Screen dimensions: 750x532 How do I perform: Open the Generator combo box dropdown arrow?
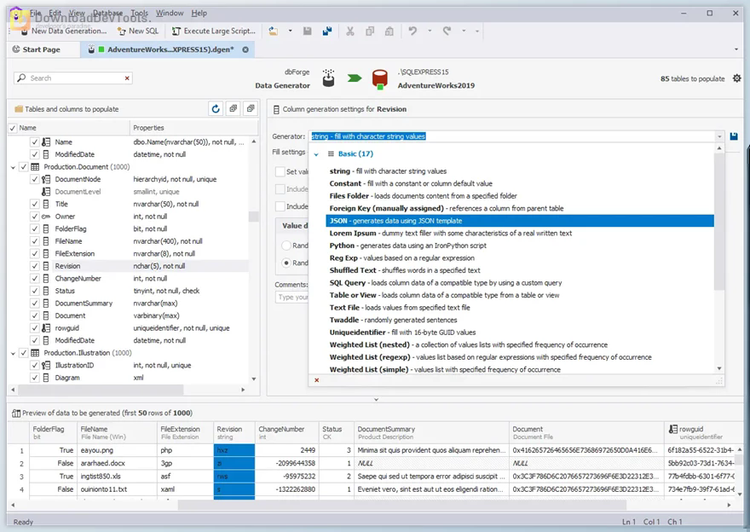(x=719, y=136)
